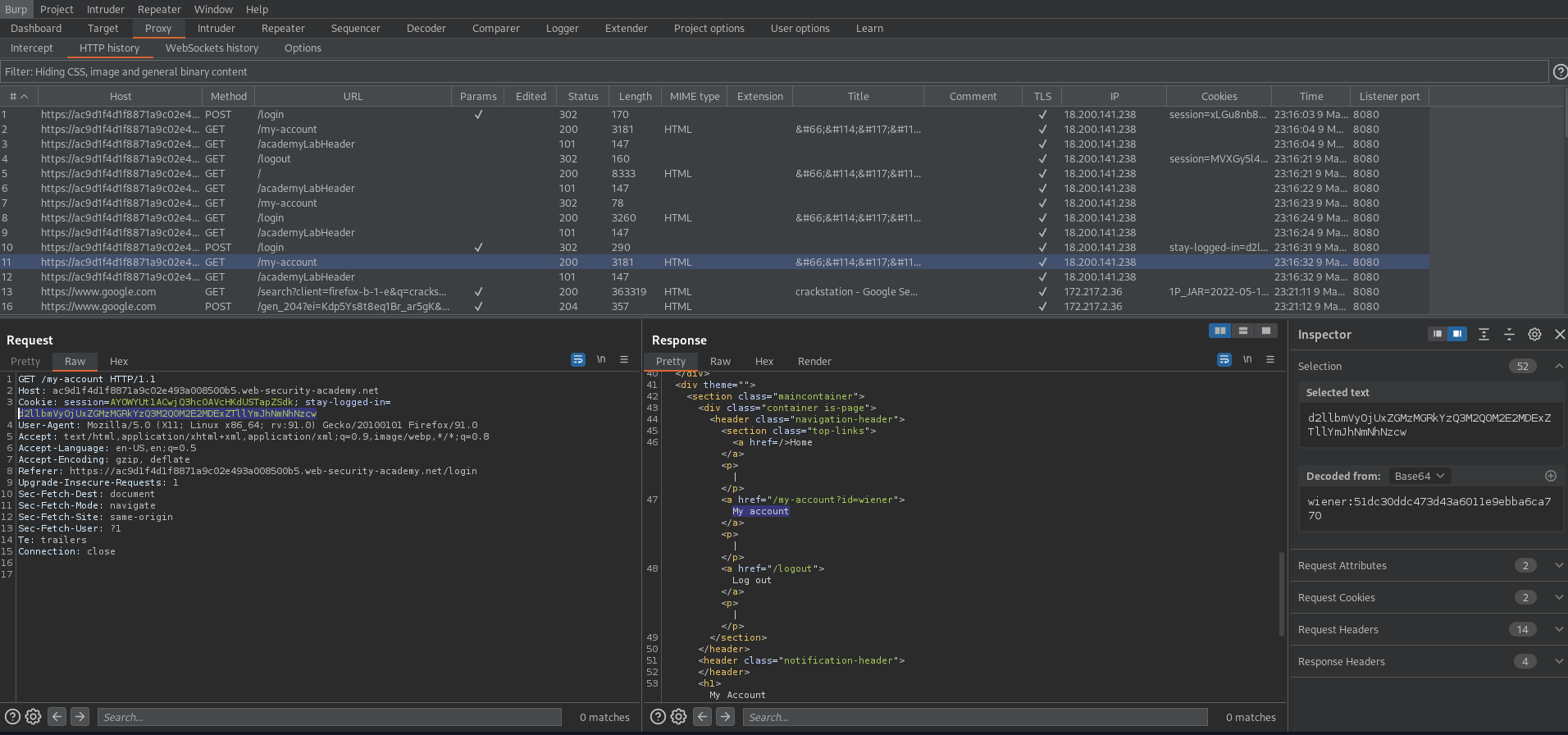The height and width of the screenshot is (735, 1568).
Task: Go to next match in Response search
Action: tap(726, 717)
